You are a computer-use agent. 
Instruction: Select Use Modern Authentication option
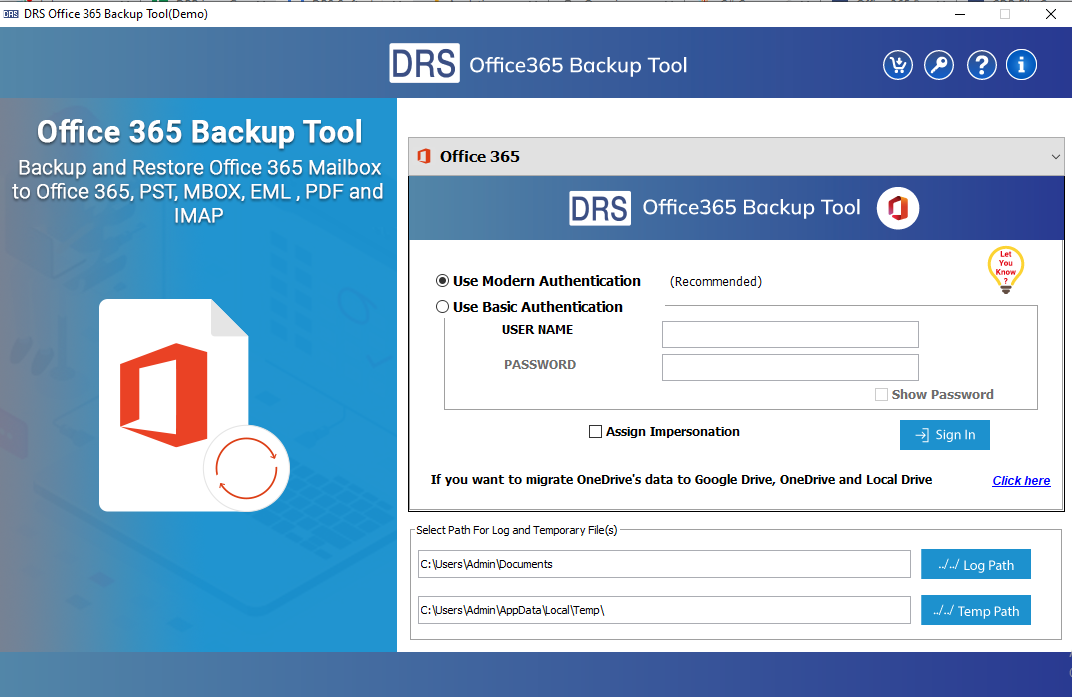443,281
